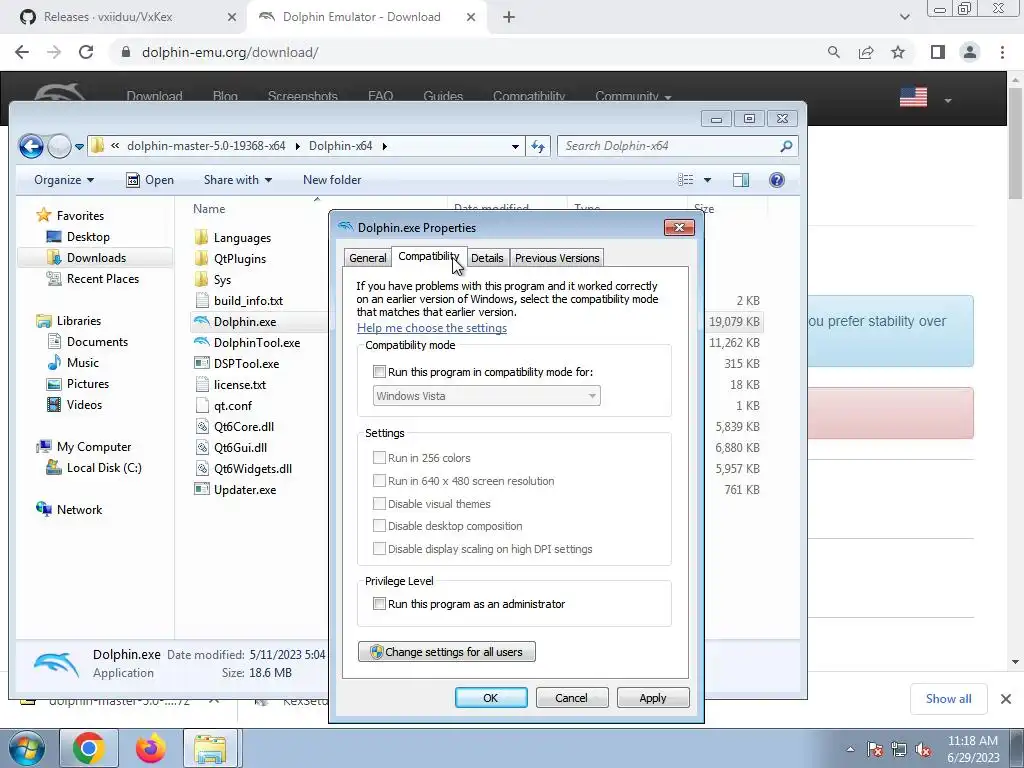The image size is (1024, 768).
Task: Select the Compatibility tab
Action: coord(428,257)
